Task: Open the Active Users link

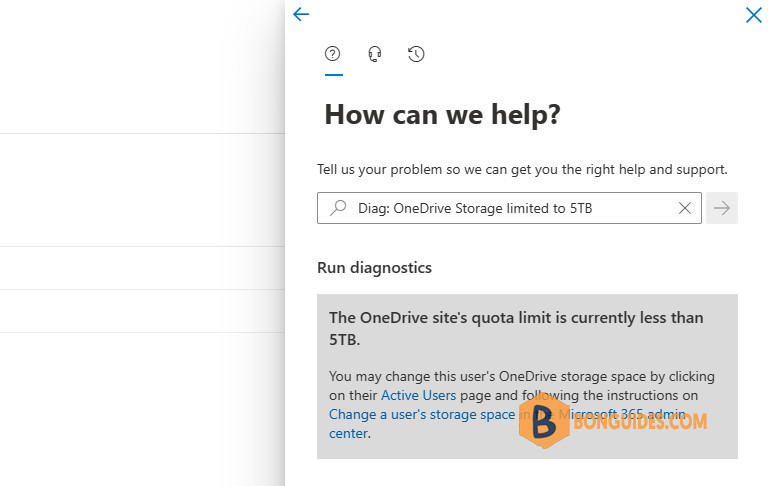Action: pyautogui.click(x=418, y=395)
